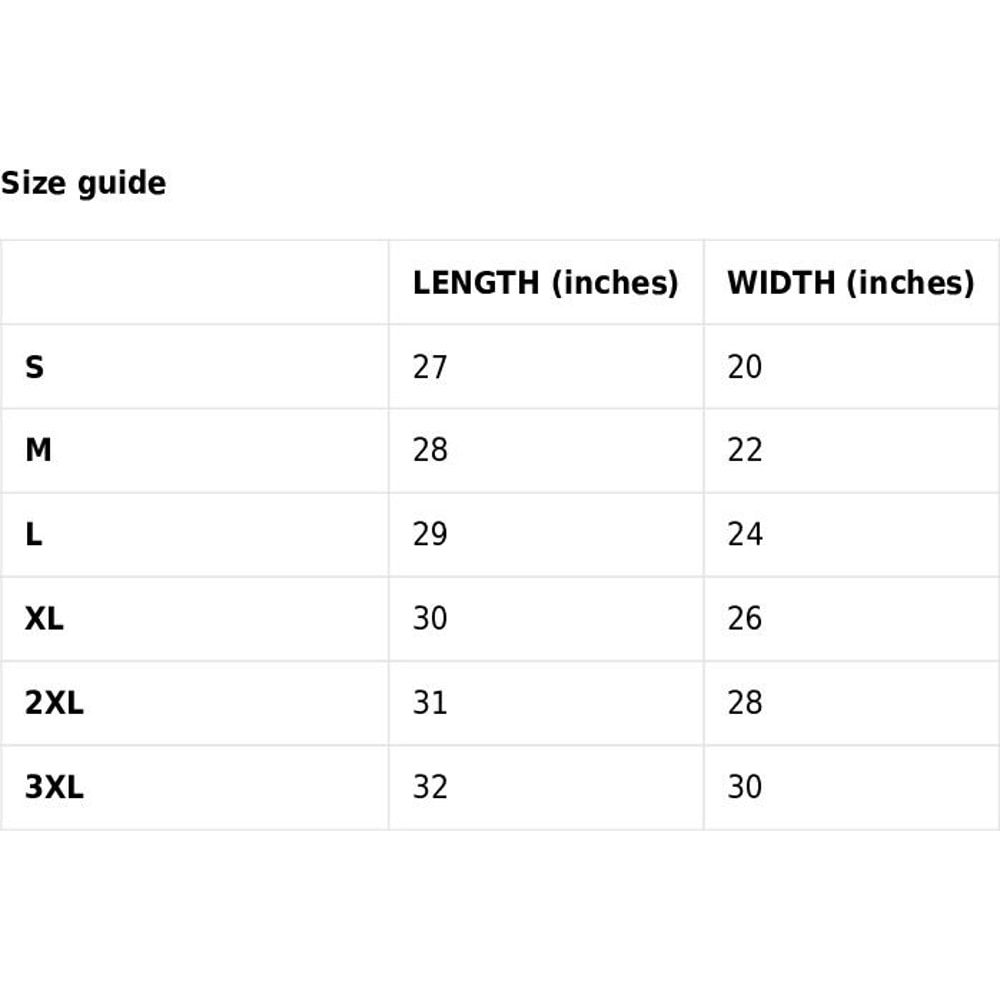This screenshot has height=1000, width=1000.
Task: Click width value 24 for size L
Action: tap(745, 535)
